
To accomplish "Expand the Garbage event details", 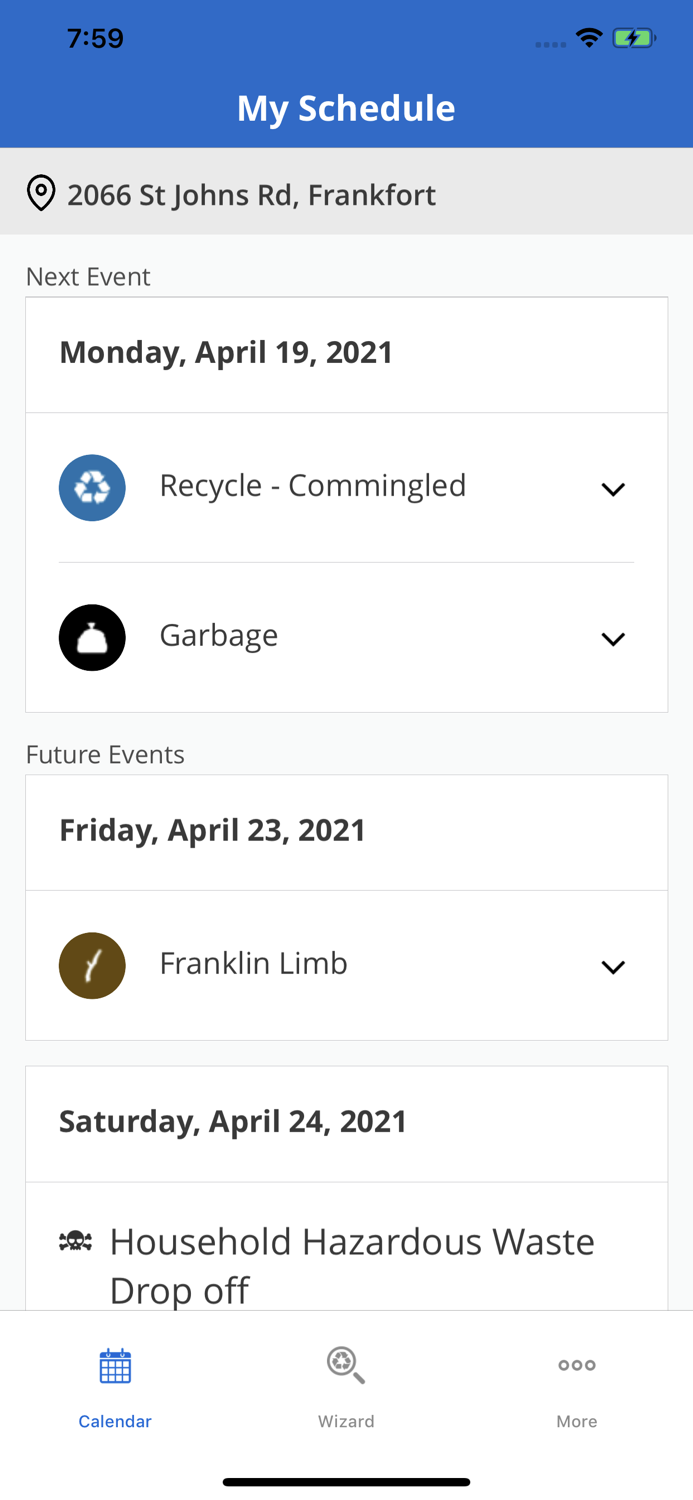I will click(614, 637).
